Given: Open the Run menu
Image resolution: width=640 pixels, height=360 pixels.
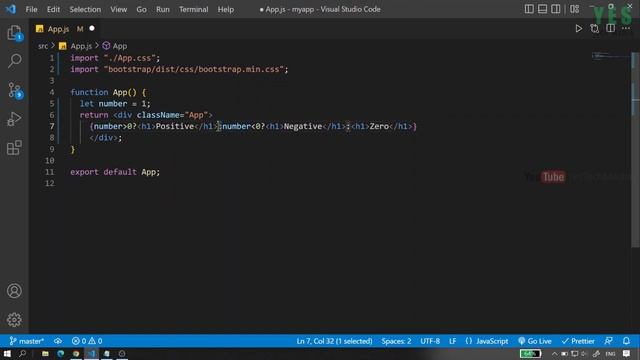Looking at the screenshot, I should coord(162,9).
